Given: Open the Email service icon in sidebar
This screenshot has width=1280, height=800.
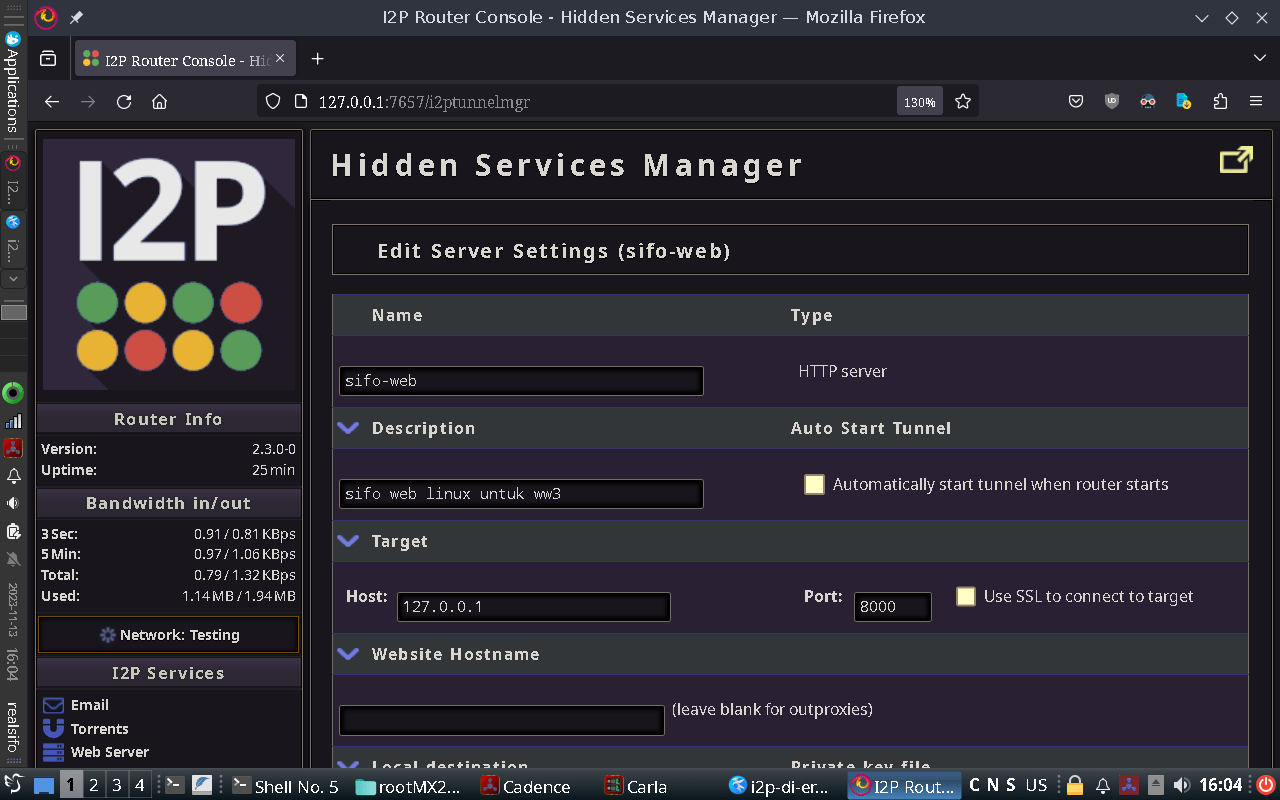Looking at the screenshot, I should tap(53, 705).
